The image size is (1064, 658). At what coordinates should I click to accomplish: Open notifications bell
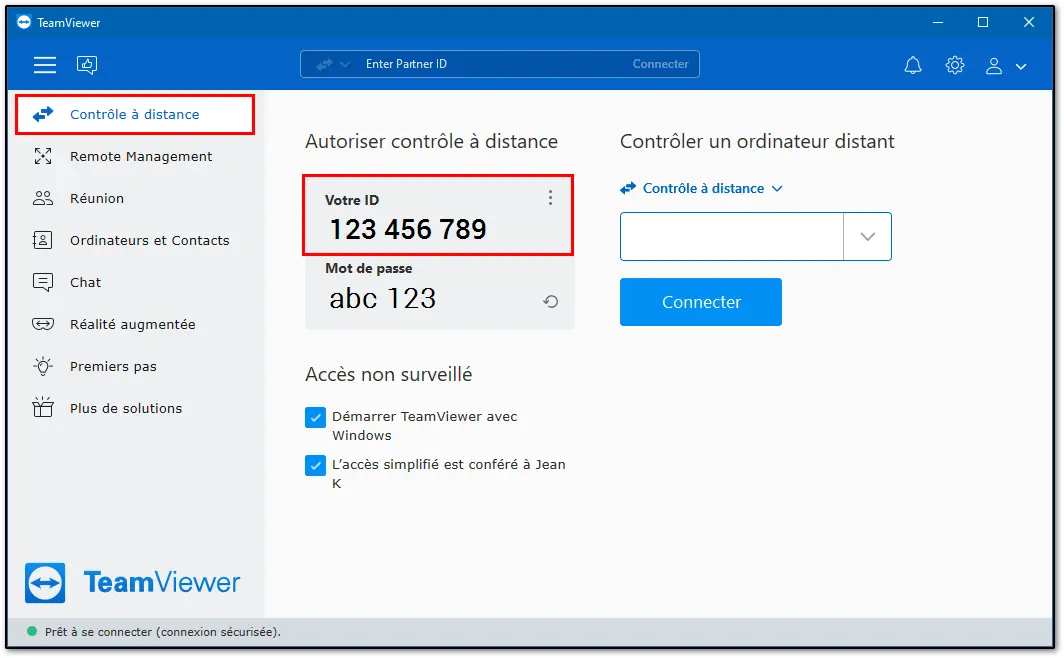pyautogui.click(x=913, y=65)
